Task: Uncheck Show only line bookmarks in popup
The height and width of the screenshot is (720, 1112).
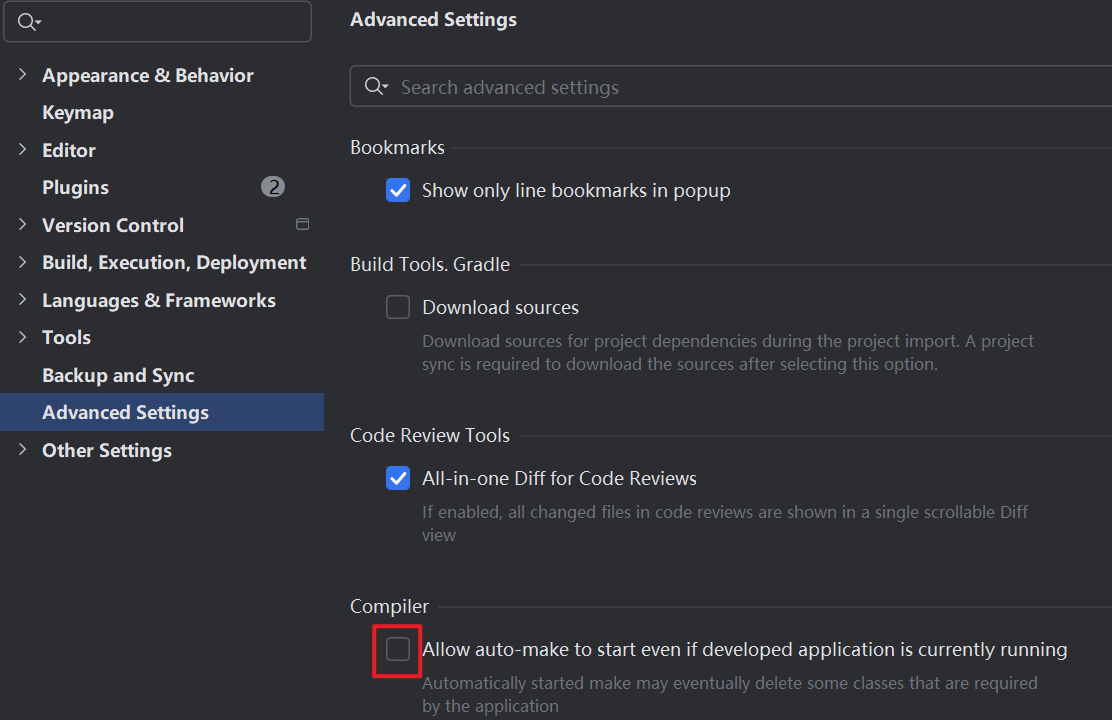Action: [x=398, y=190]
